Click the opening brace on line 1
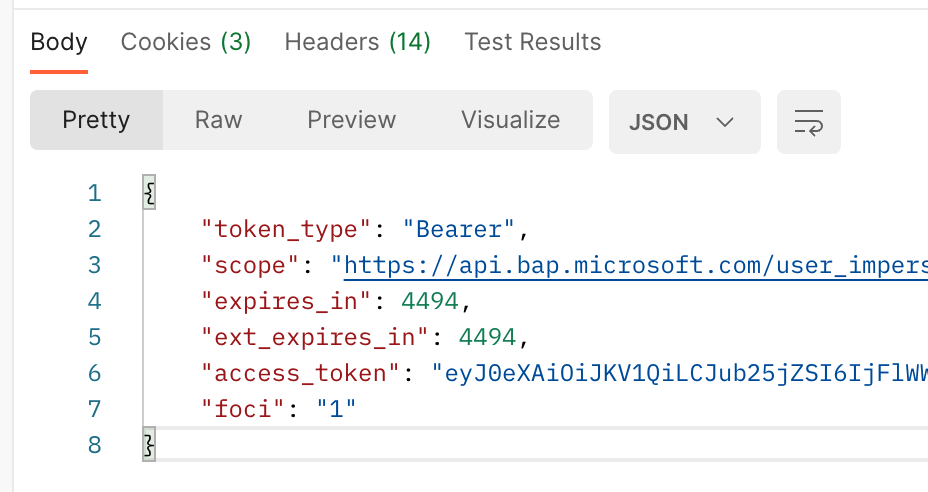Viewport: 928px width, 492px height. click(150, 193)
